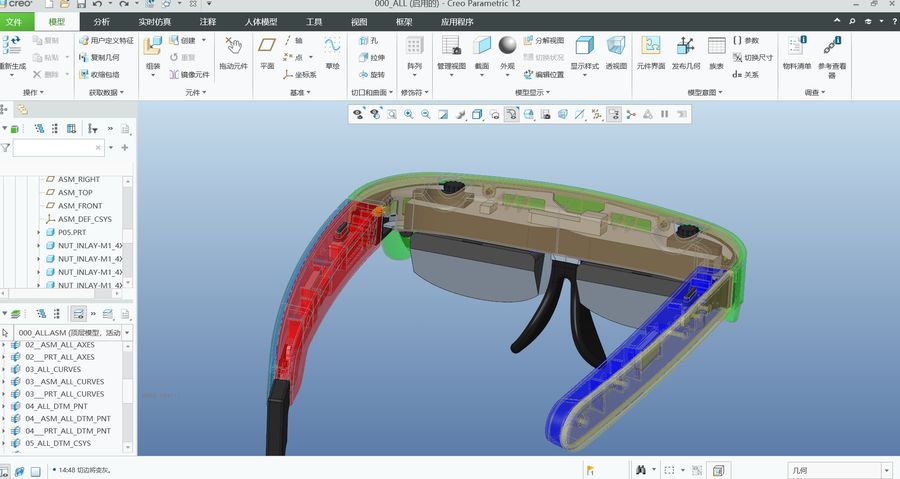Toggle the 分解视图 exploded view
The image size is (900, 479).
[x=543, y=41]
